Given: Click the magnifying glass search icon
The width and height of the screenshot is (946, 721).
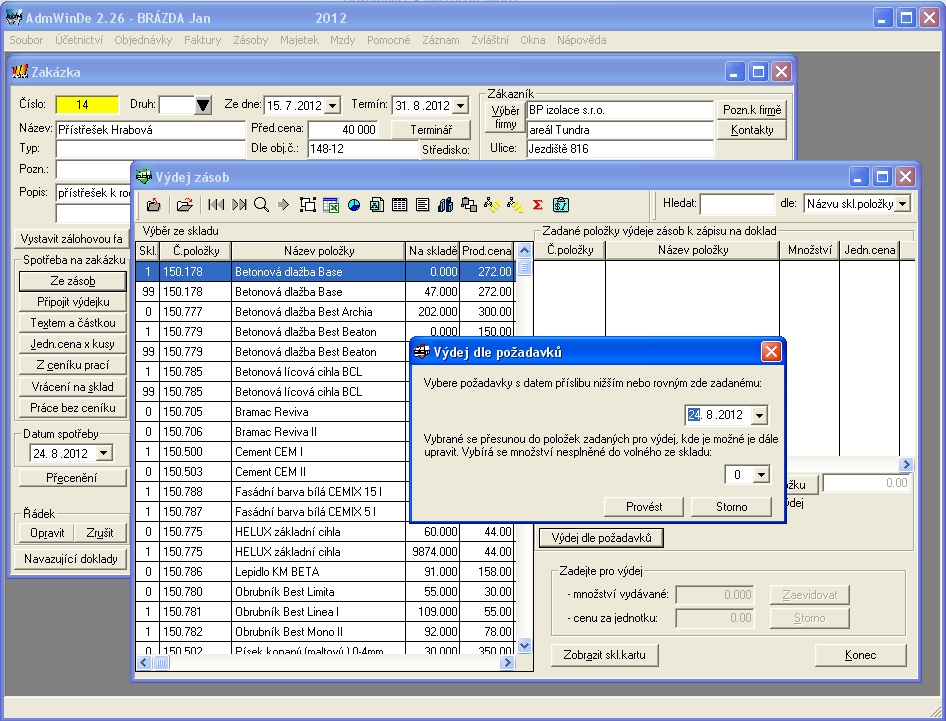Looking at the screenshot, I should 261,205.
